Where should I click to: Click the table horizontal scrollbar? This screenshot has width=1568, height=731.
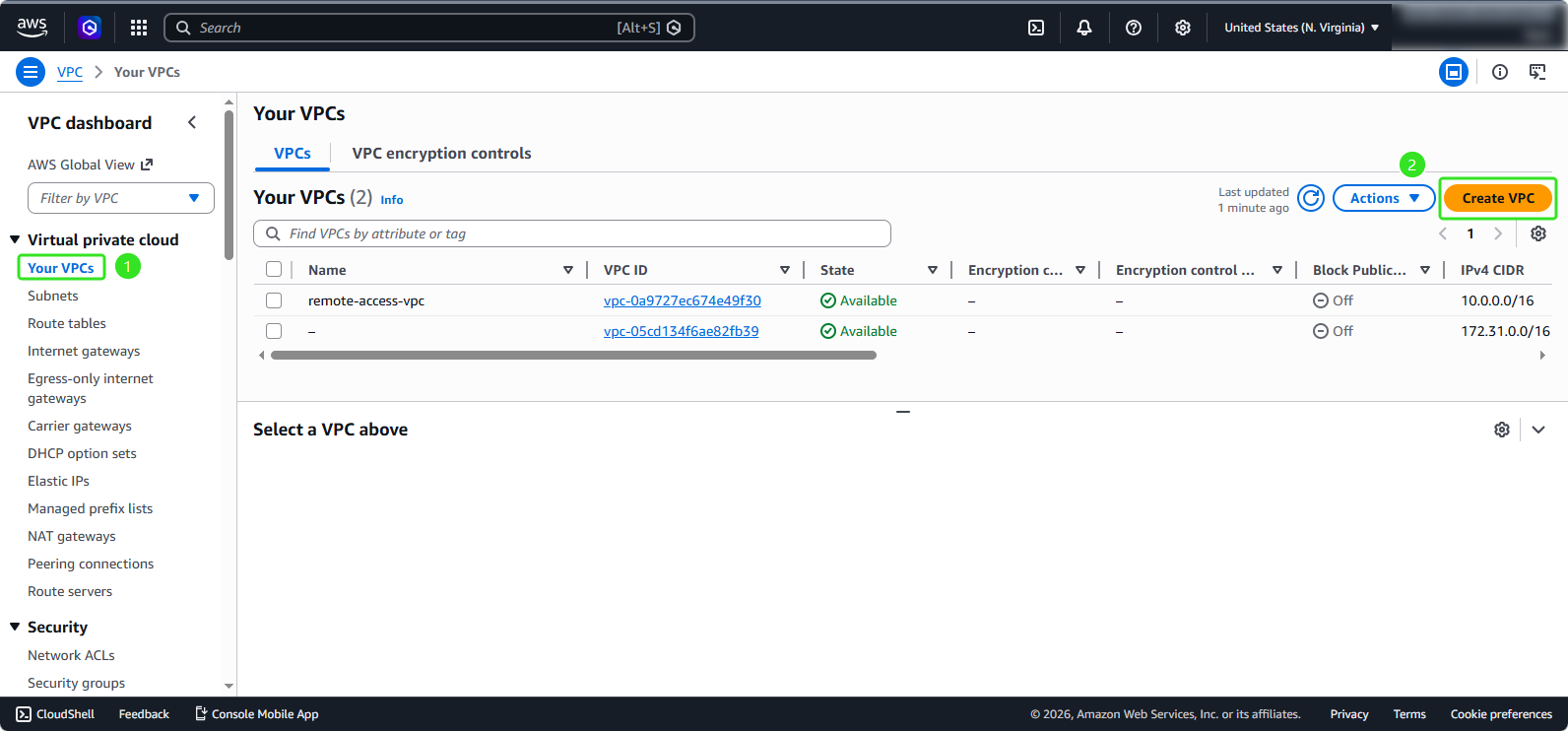click(x=573, y=356)
